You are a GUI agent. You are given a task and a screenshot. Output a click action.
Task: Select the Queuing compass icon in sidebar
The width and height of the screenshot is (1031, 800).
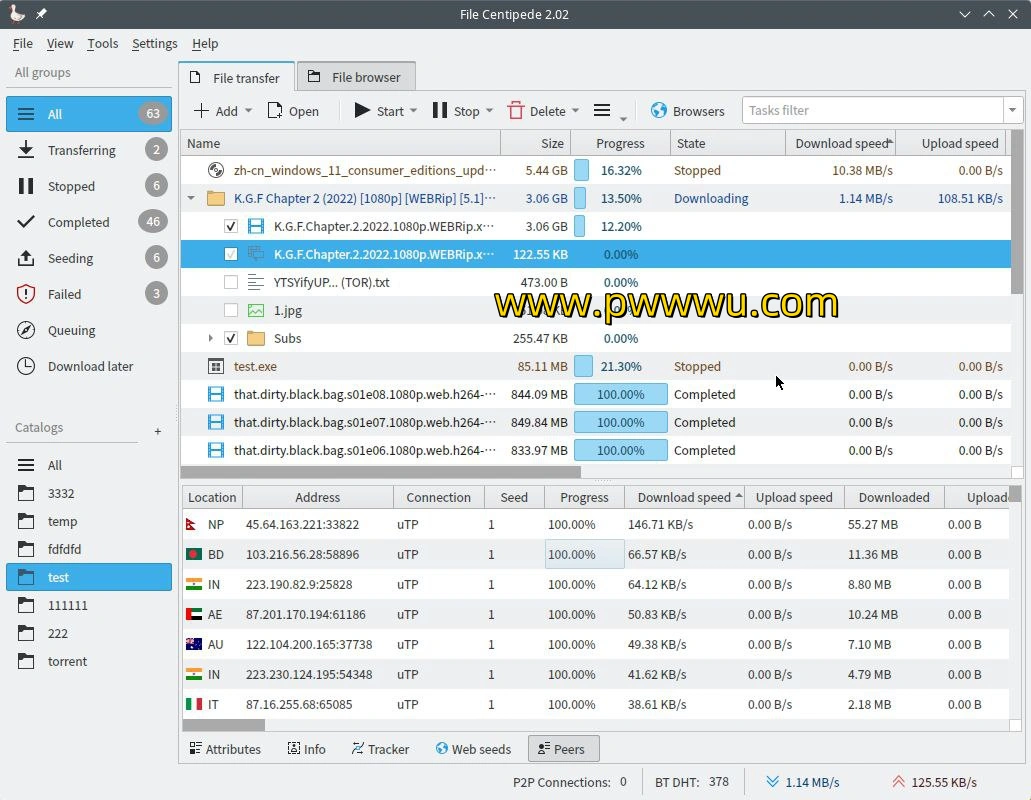point(26,330)
